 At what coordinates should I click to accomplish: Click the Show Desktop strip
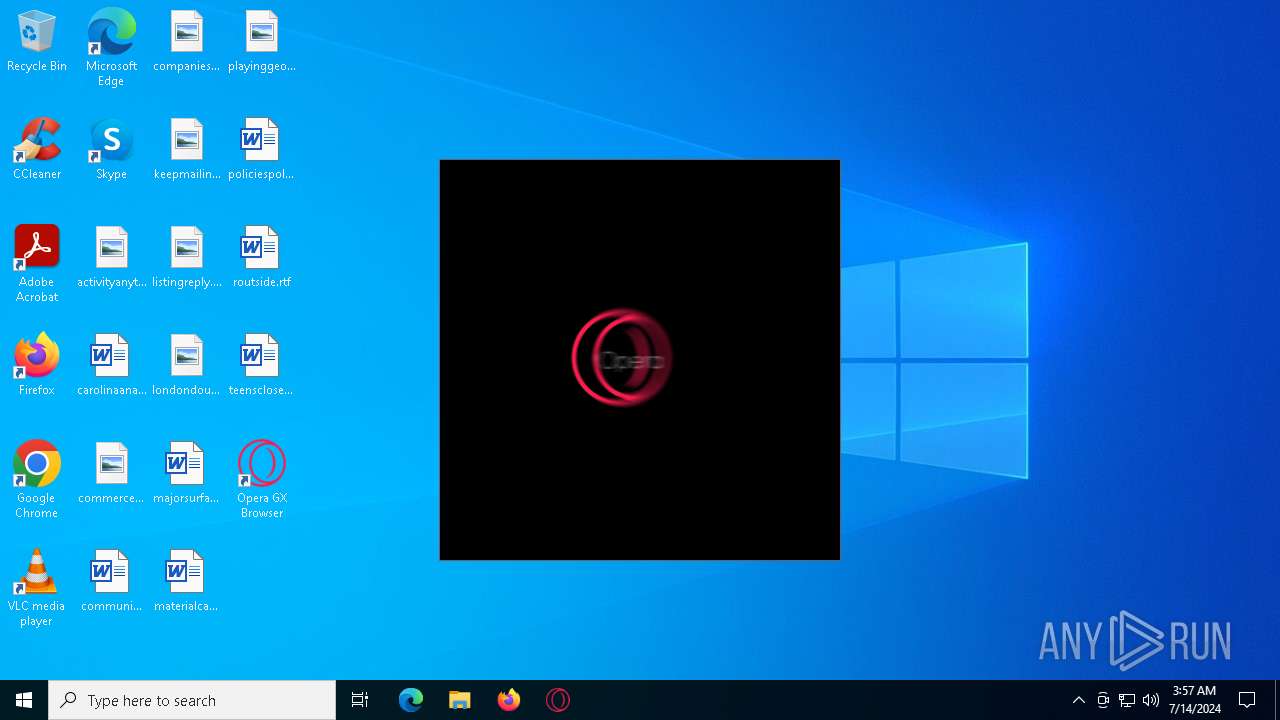(1277, 700)
